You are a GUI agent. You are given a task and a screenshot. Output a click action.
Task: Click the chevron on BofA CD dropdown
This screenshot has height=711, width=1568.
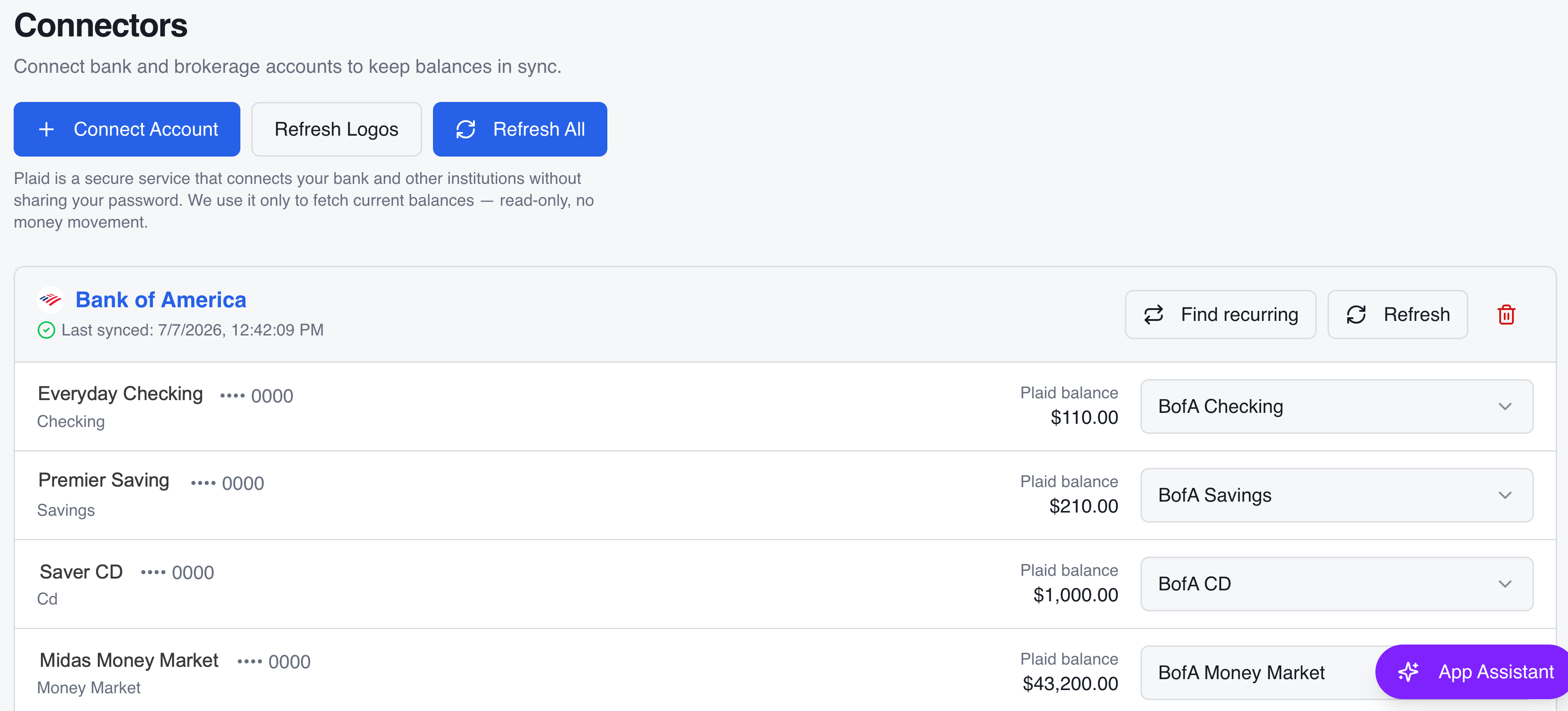[1505, 584]
